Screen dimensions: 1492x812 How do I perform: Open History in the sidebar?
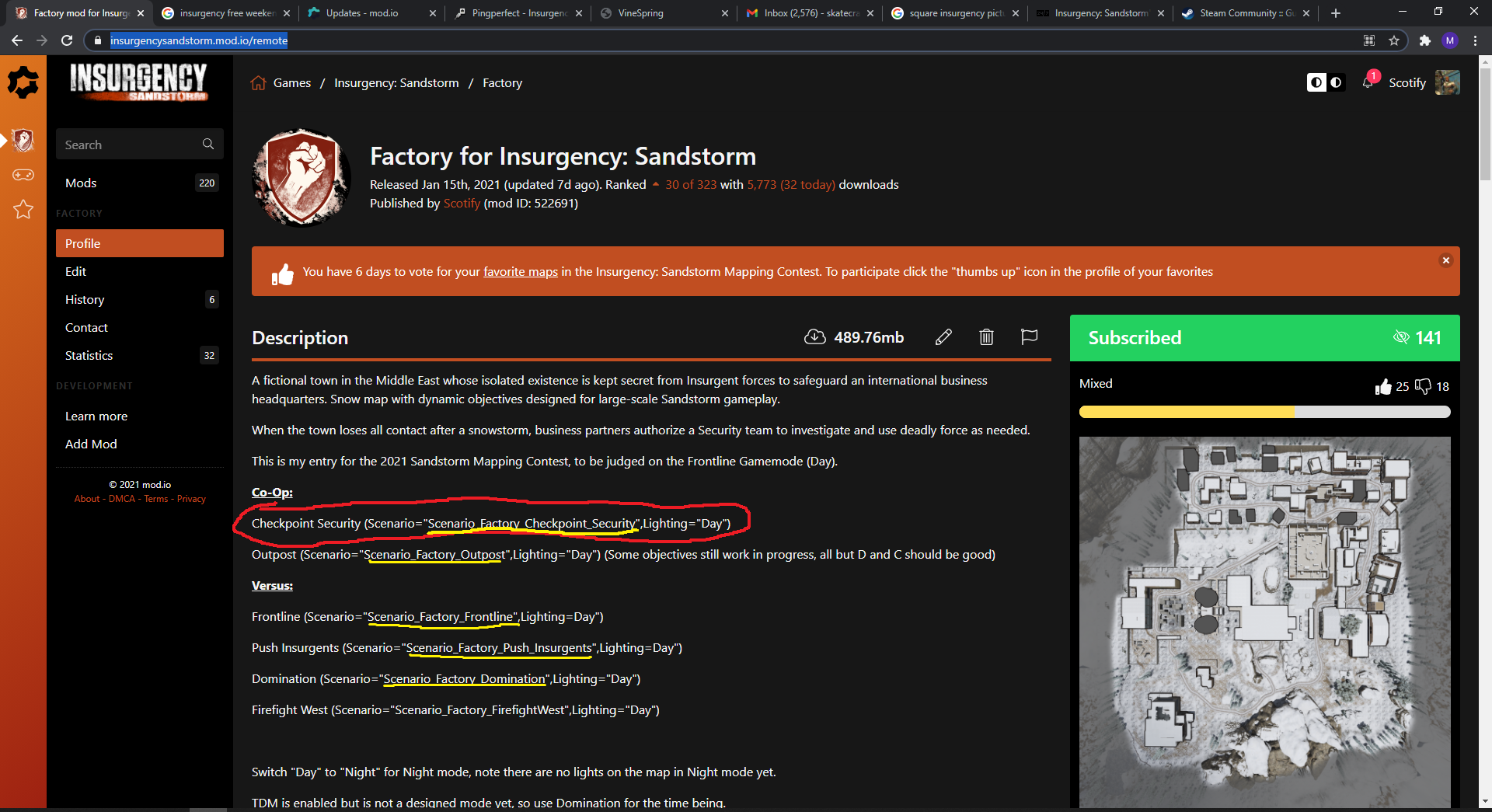pyautogui.click(x=140, y=300)
